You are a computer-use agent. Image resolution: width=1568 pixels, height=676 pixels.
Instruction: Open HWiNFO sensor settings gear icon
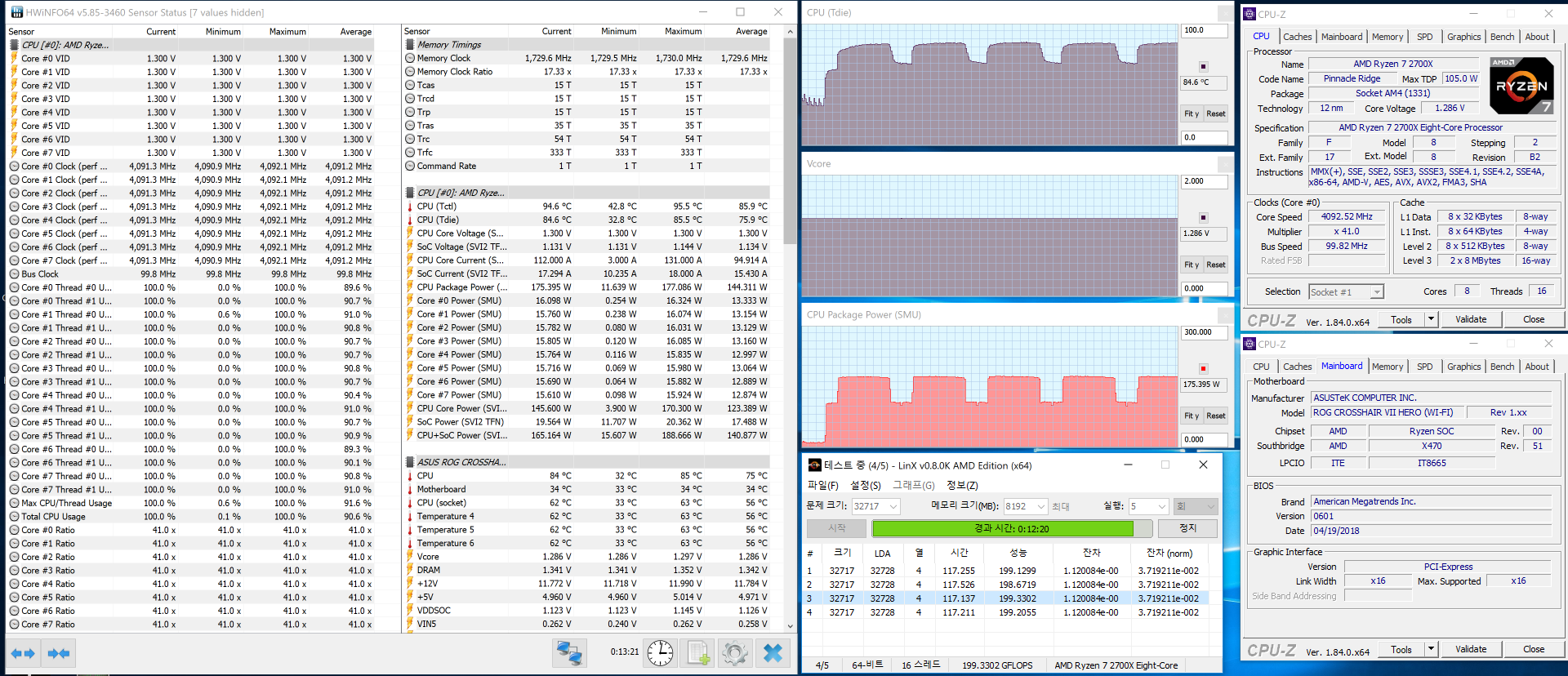[x=735, y=653]
